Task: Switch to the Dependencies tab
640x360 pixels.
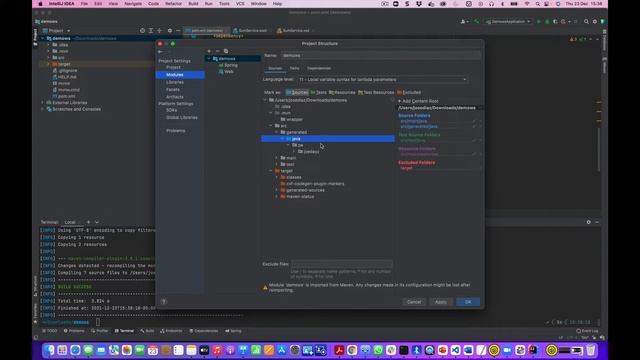Action: pyautogui.click(x=319, y=68)
